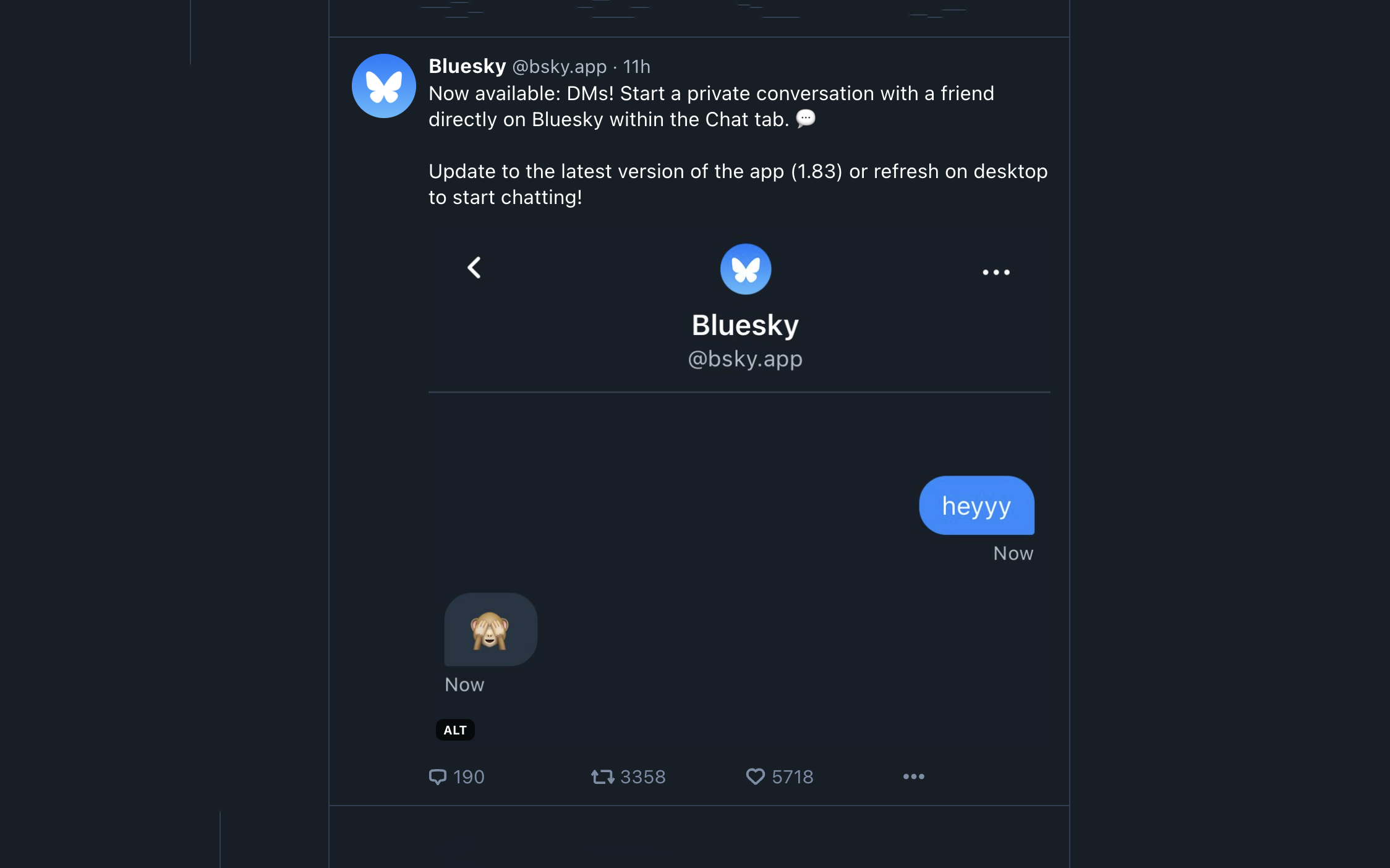Open the bold Bluesky author name link
Screen dimensions: 1390x868
point(467,66)
